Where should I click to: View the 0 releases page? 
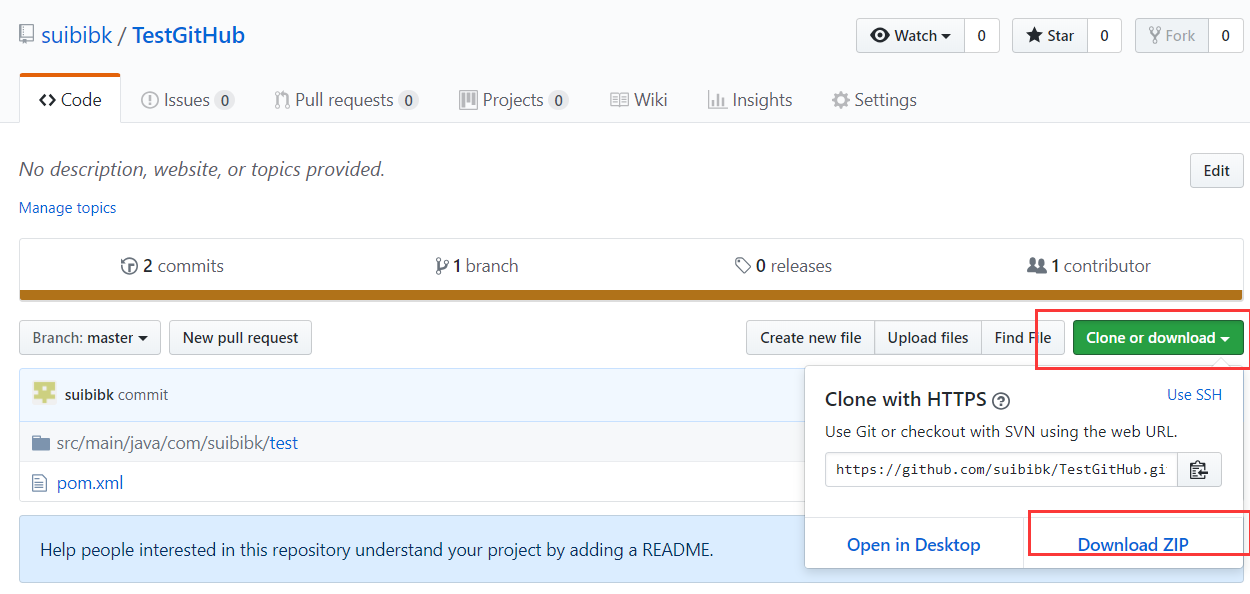(783, 266)
